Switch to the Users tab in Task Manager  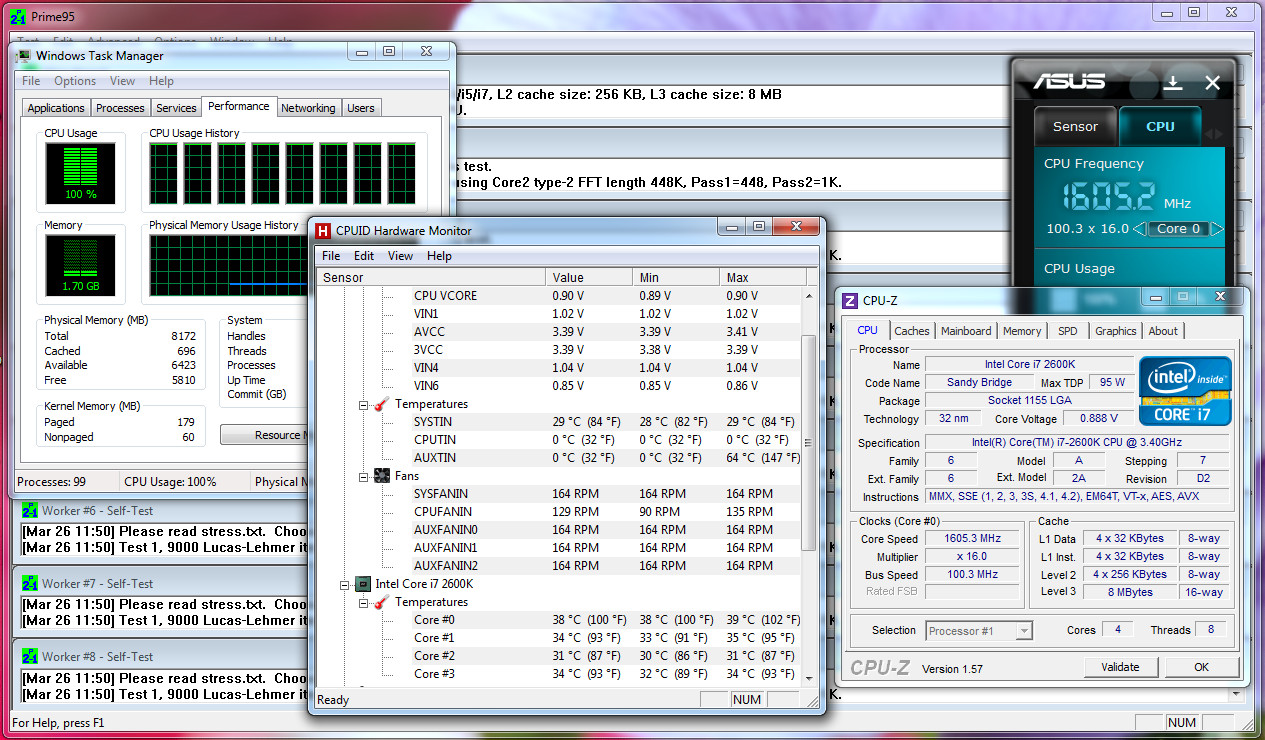361,108
